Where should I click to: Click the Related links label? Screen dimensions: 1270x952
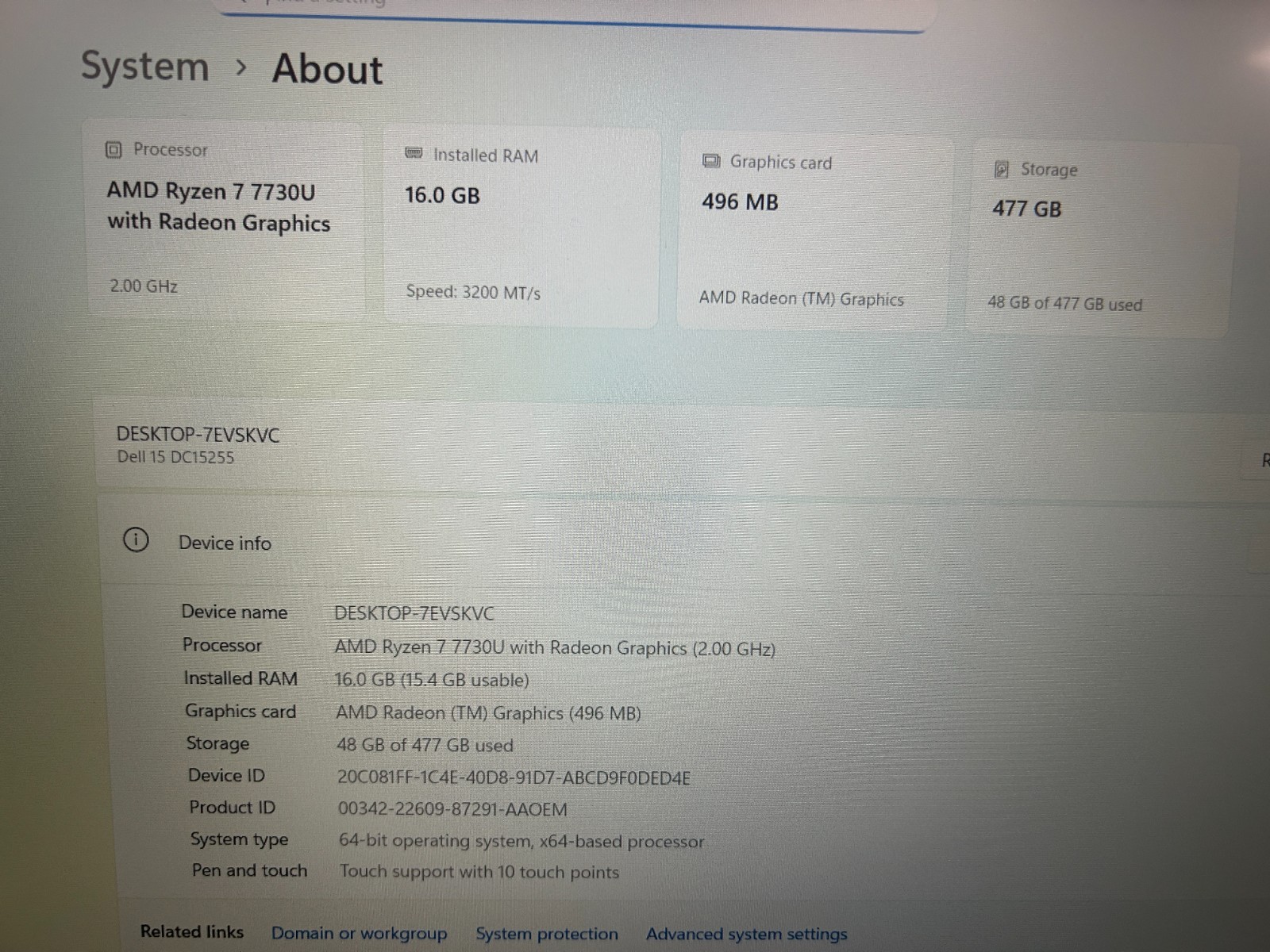coord(192,931)
